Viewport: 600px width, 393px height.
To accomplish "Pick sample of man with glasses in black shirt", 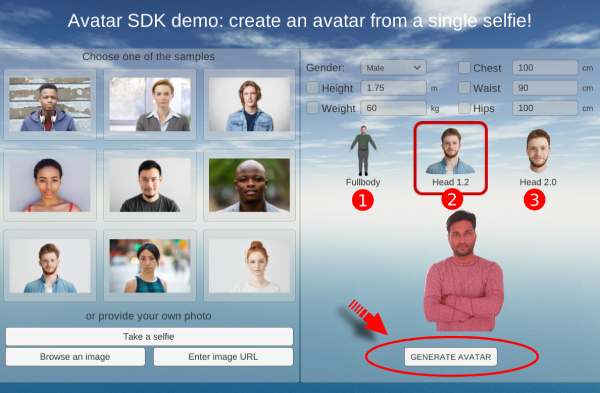I will pos(150,185).
